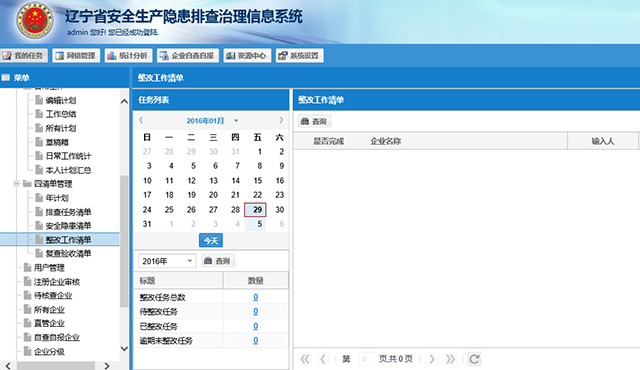The height and width of the screenshot is (370, 640).
Task: Select 网格管理 menu item
Action: (76, 55)
